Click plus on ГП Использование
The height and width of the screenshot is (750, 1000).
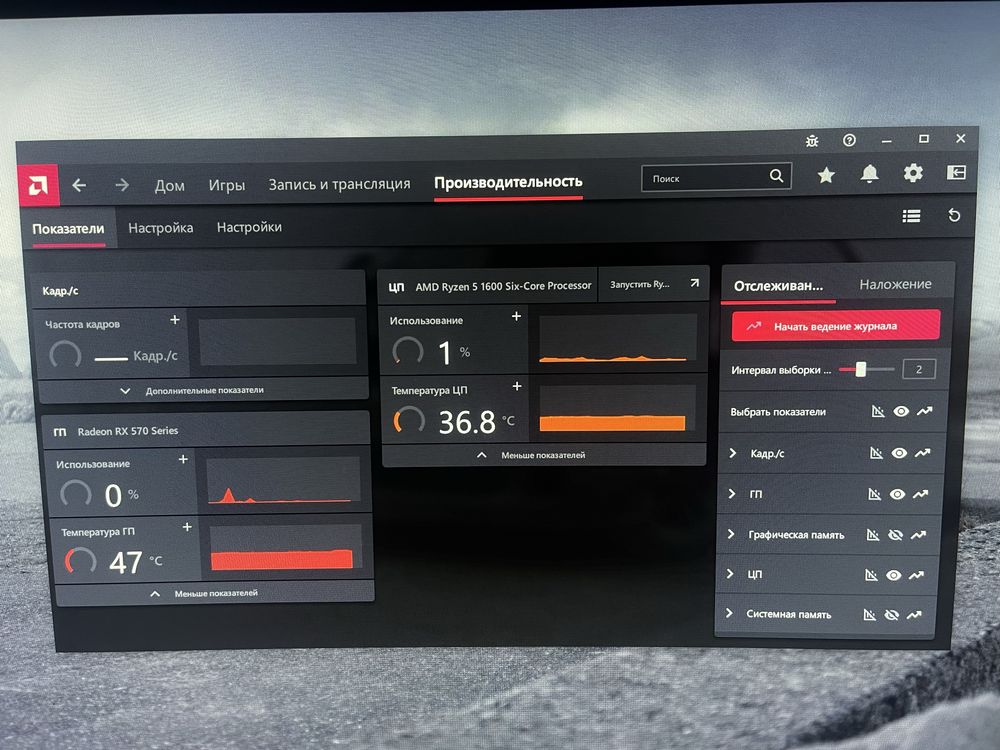(x=183, y=459)
